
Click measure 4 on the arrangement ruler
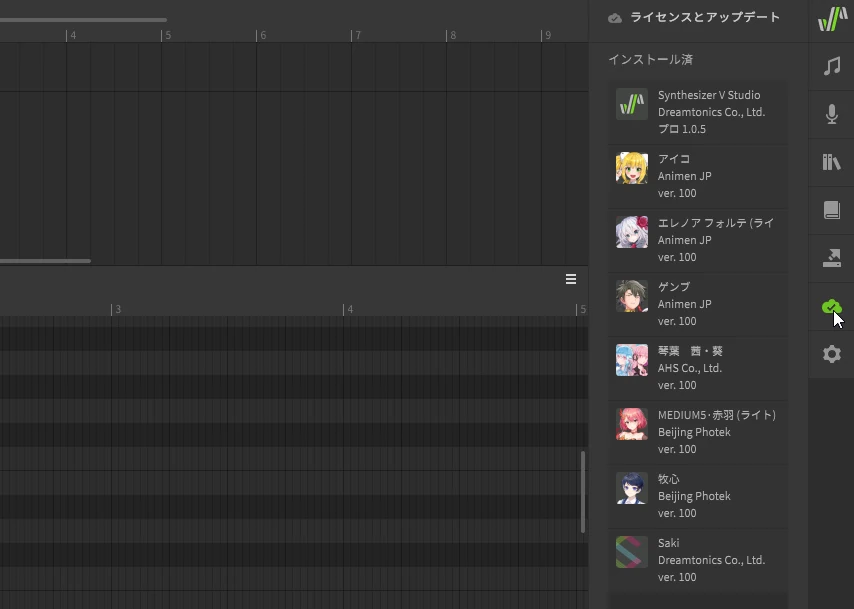(x=71, y=35)
